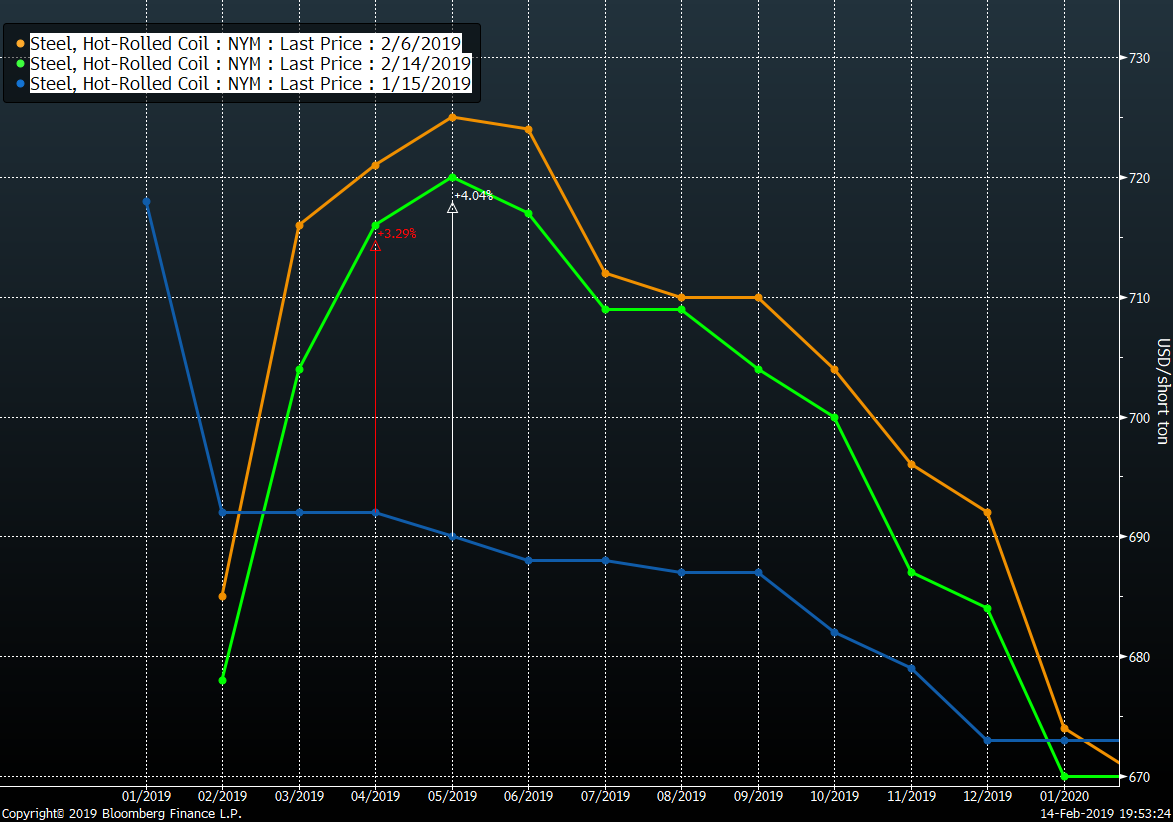
Task: Click the green legend dot for 2/14/2019
Action: pyautogui.click(x=21, y=63)
